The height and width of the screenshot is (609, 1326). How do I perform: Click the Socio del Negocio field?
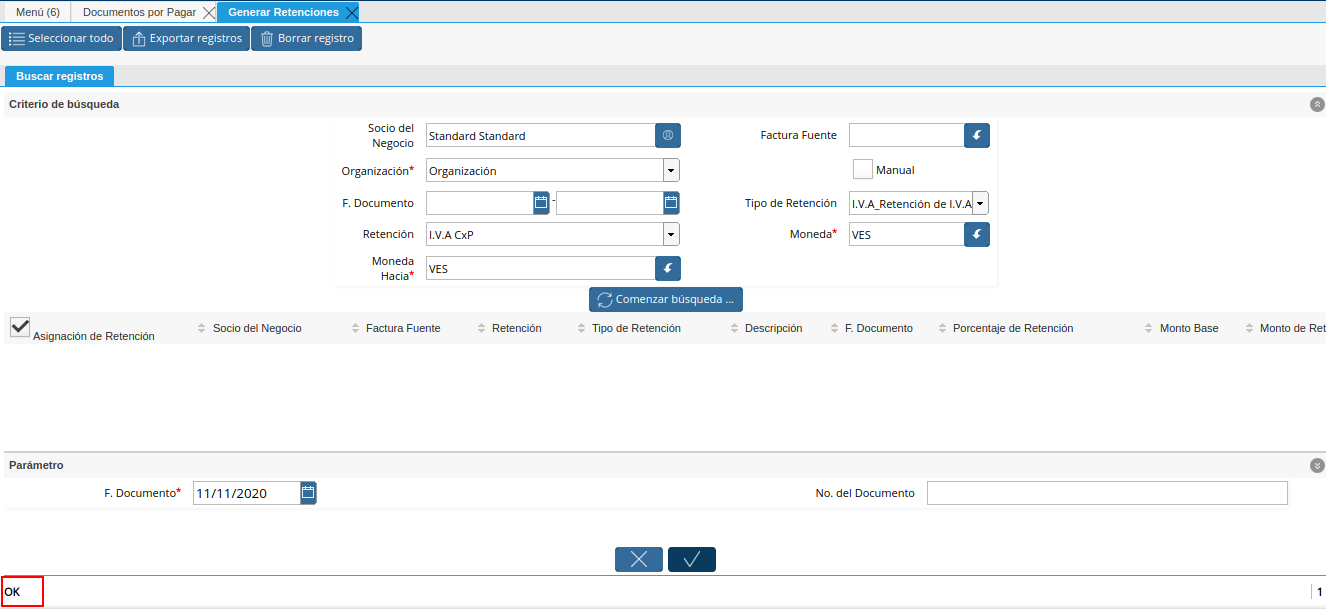pos(540,135)
